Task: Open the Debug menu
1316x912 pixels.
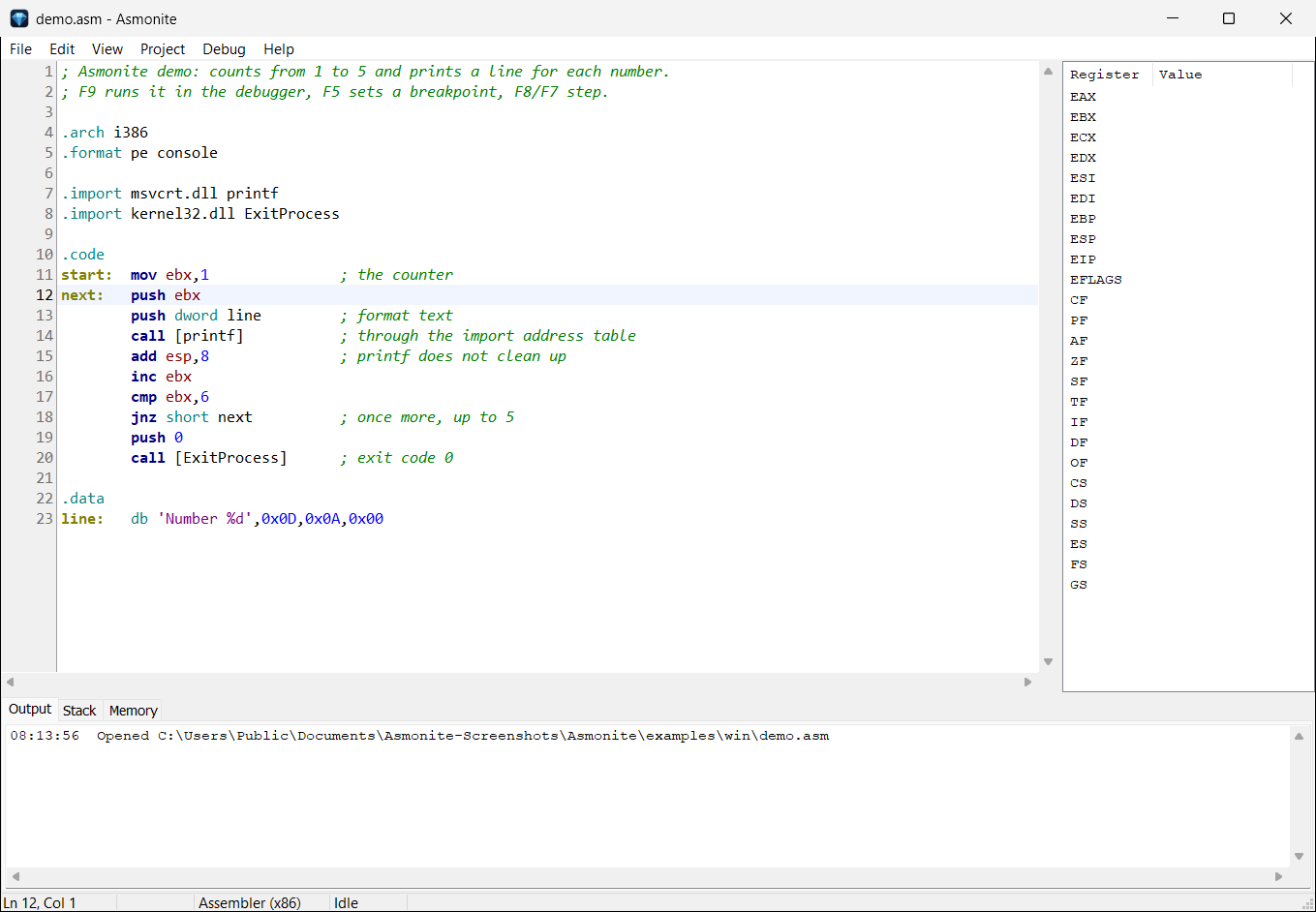Action: pyautogui.click(x=224, y=49)
